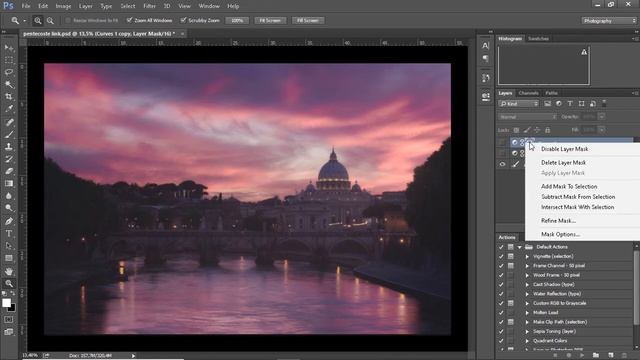Select the Healing Brush tool
Screen dimensions: 640x360
click(9, 122)
